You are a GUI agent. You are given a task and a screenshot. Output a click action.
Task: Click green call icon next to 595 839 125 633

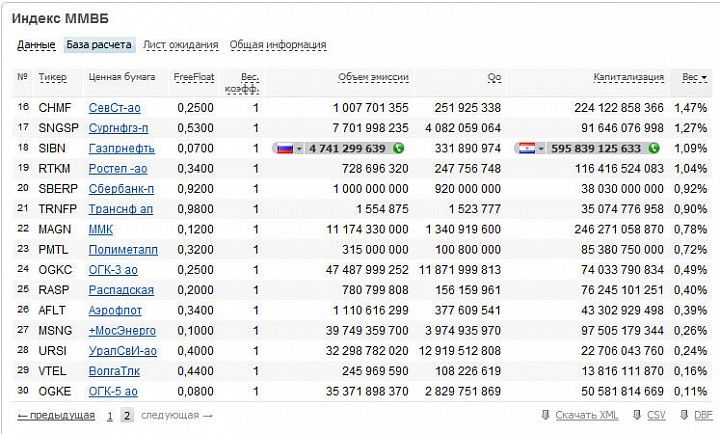click(x=654, y=148)
